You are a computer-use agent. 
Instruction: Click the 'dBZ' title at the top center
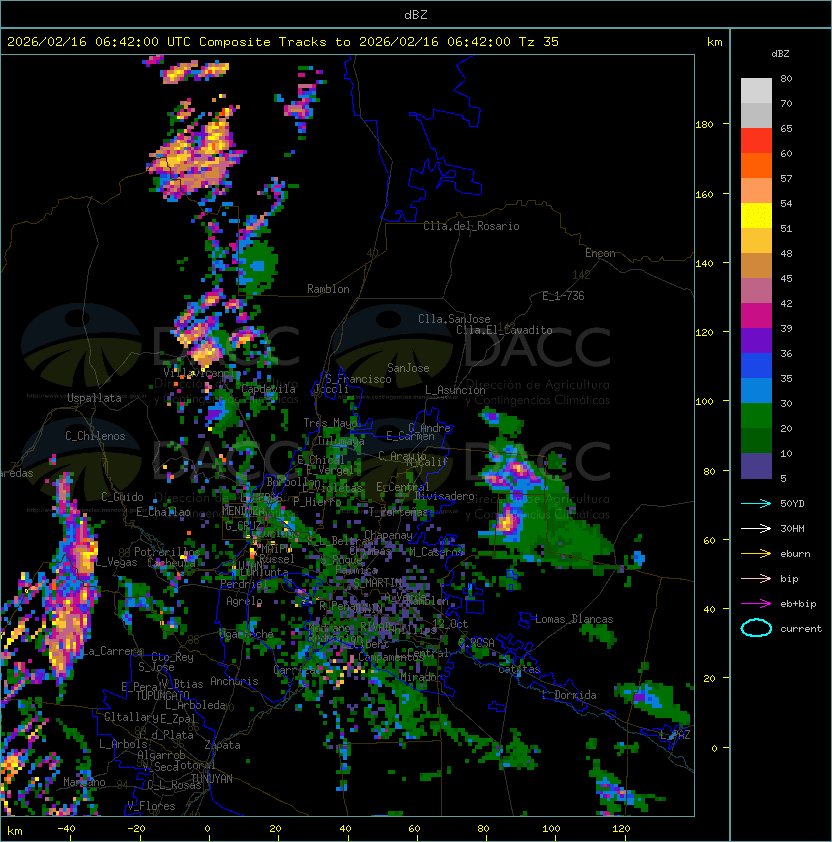click(x=416, y=15)
